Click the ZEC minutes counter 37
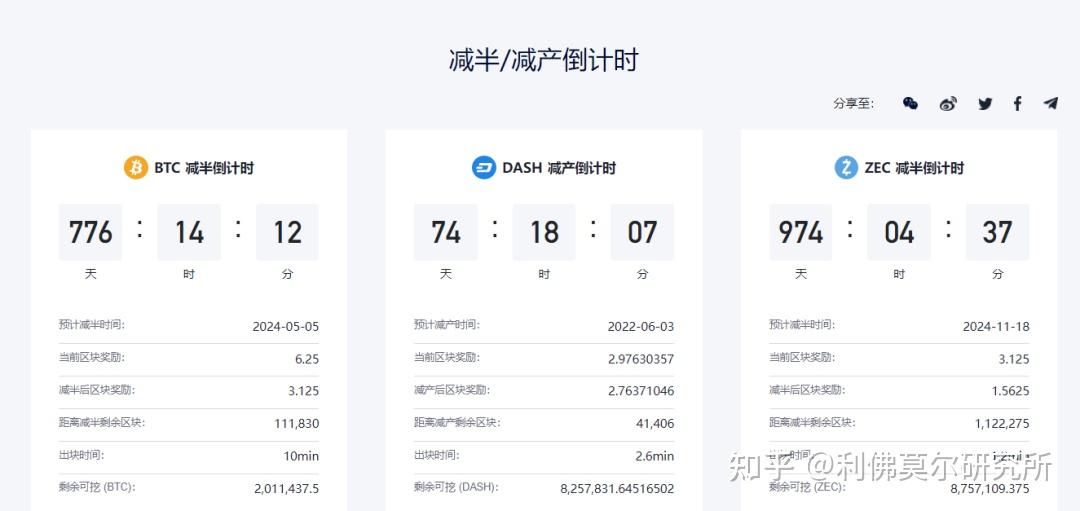Image resolution: width=1080 pixels, height=511 pixels. (997, 232)
